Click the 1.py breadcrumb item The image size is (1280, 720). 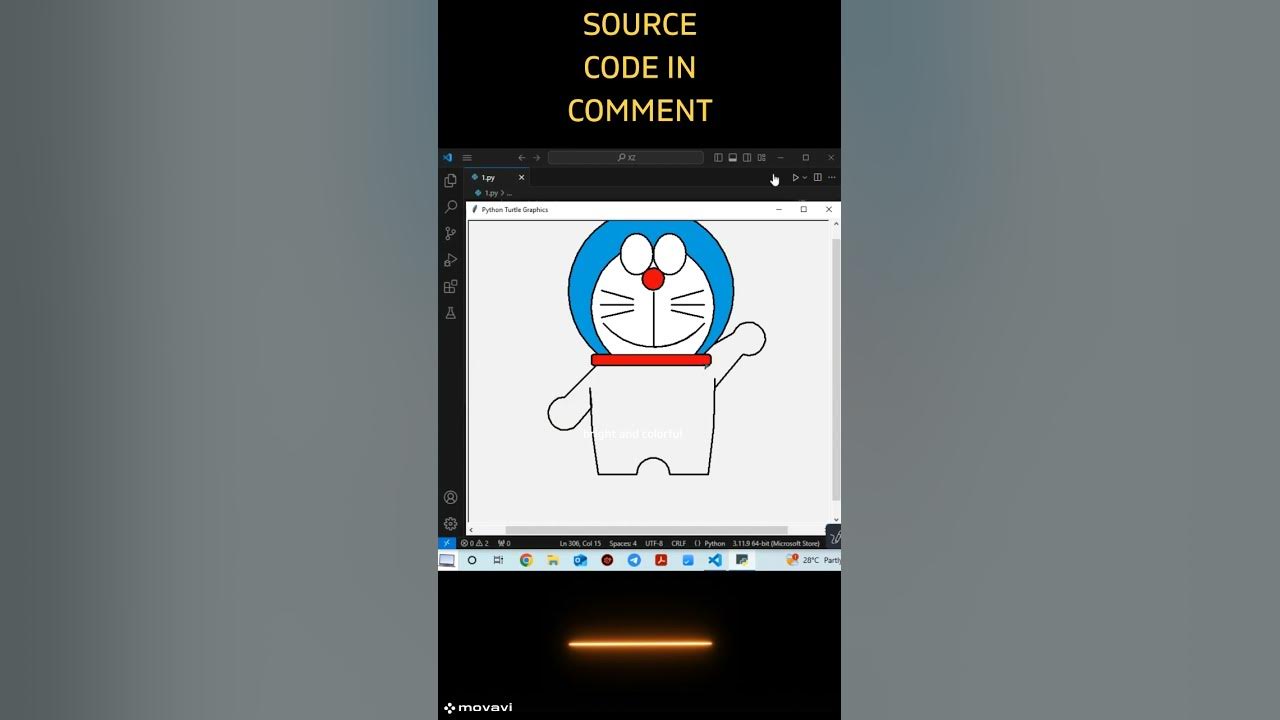(490, 193)
